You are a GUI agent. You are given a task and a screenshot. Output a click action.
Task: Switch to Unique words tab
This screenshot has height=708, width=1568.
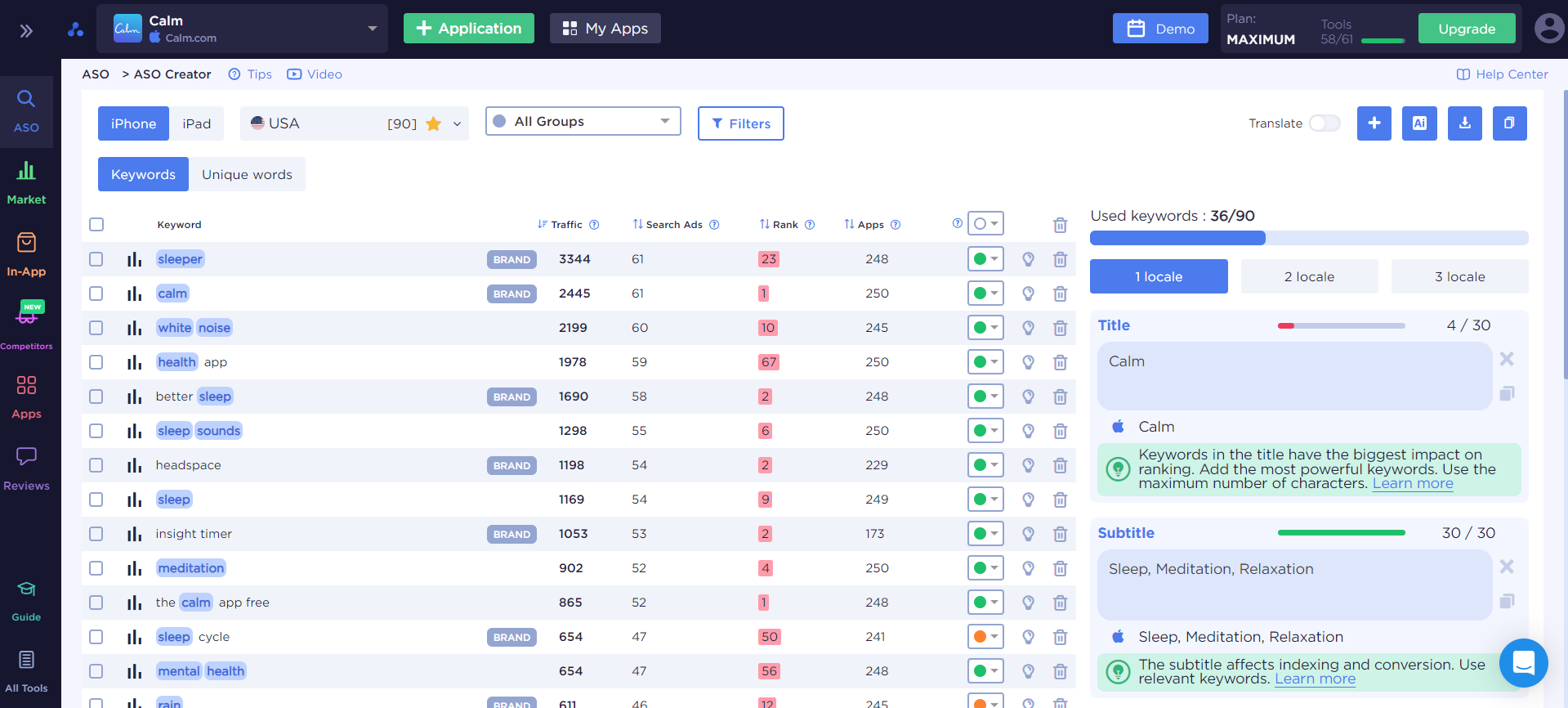coord(247,174)
